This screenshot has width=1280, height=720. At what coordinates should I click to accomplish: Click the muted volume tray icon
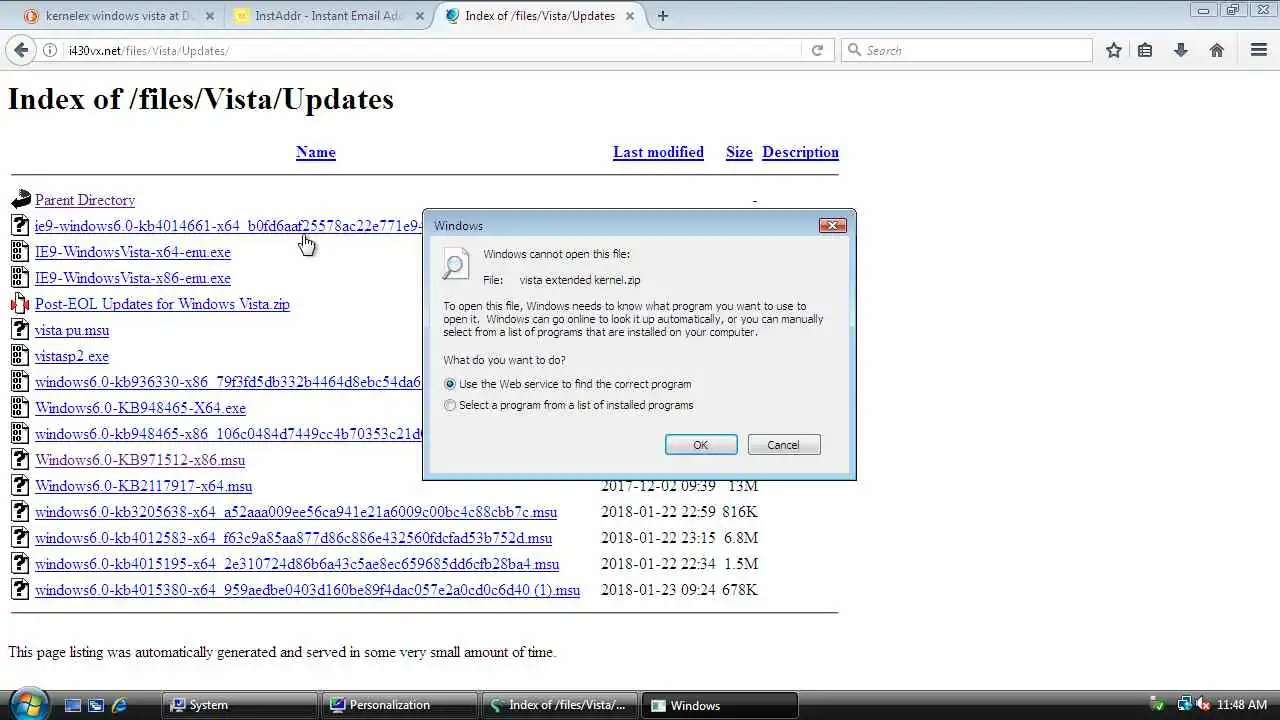point(1202,704)
